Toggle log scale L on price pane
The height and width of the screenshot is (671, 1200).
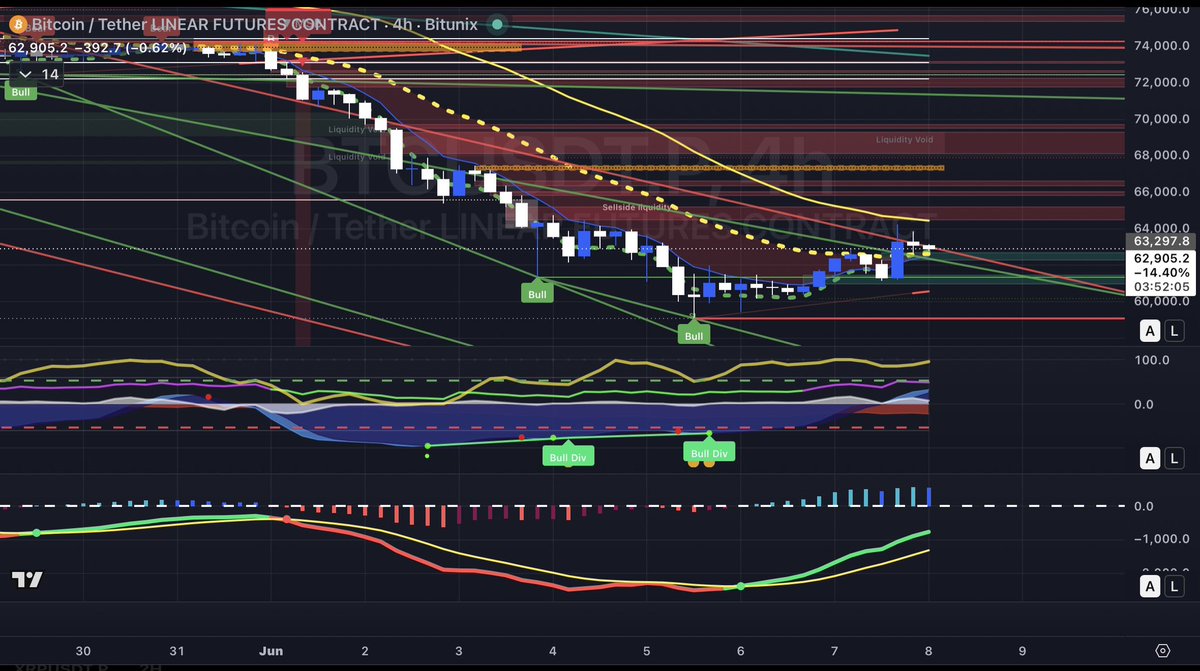pos(1174,331)
